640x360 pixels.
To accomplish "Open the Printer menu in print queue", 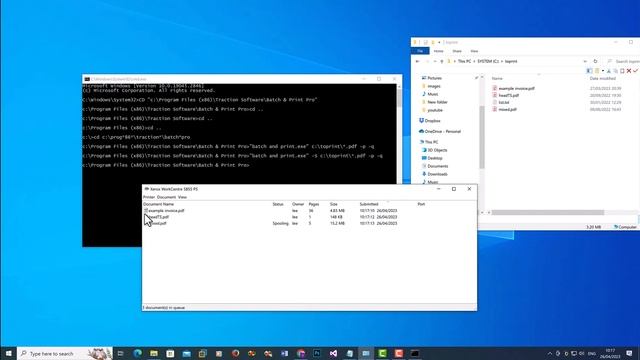I will click(149, 197).
